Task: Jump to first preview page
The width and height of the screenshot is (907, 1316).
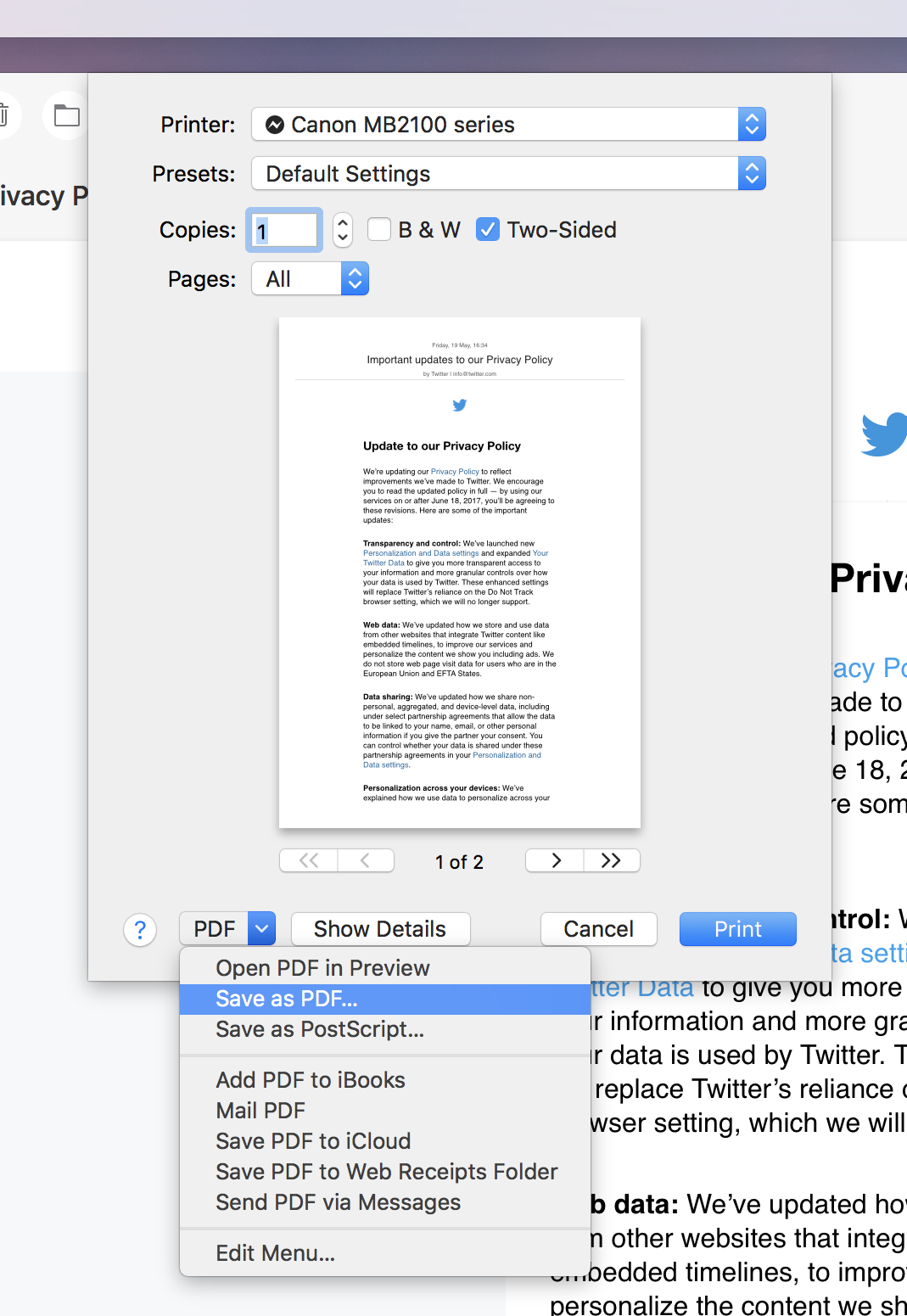Action: pyautogui.click(x=309, y=860)
